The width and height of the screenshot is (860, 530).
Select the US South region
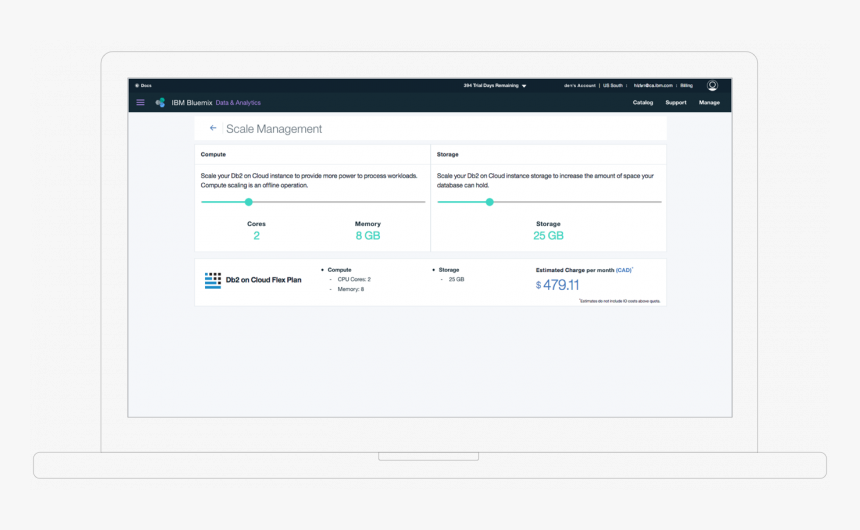click(x=613, y=86)
